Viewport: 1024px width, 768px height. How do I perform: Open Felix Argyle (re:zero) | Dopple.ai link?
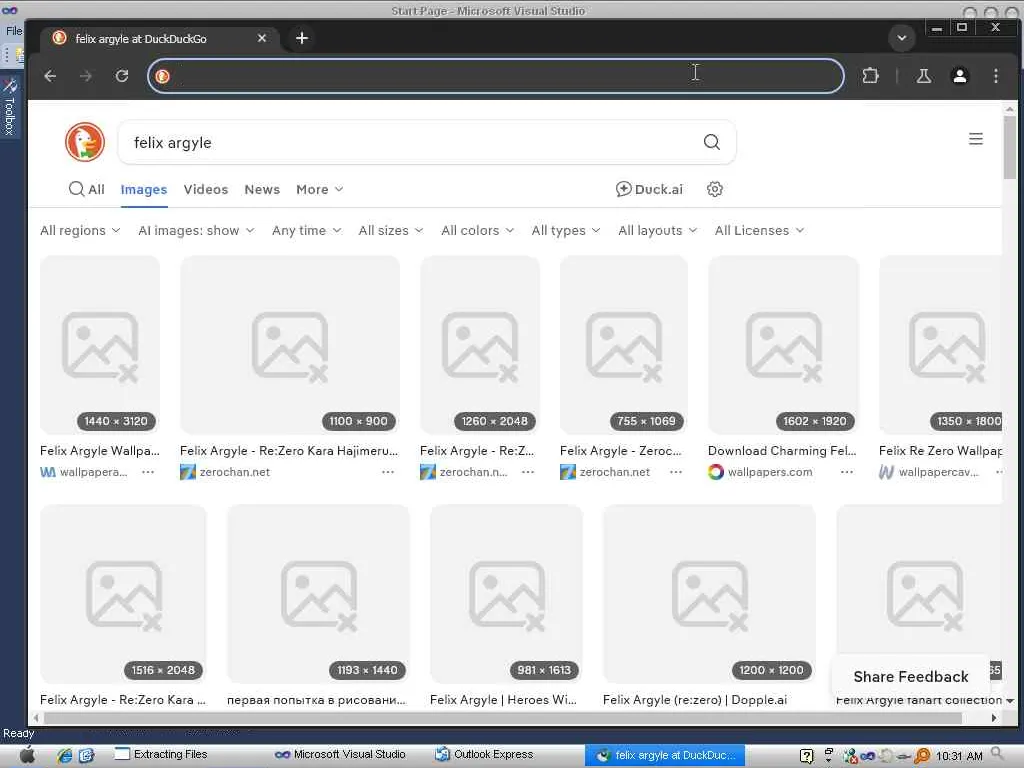click(x=695, y=699)
